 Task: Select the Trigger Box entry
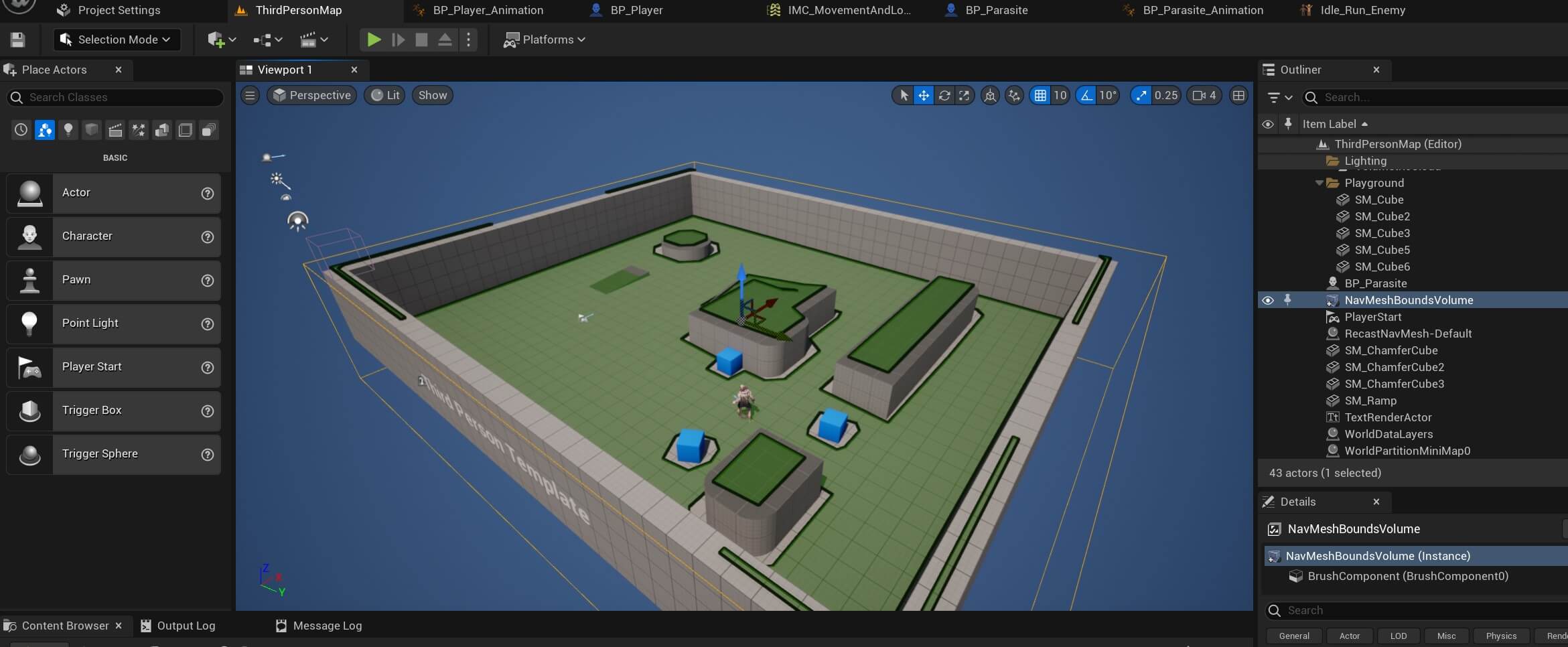[113, 411]
